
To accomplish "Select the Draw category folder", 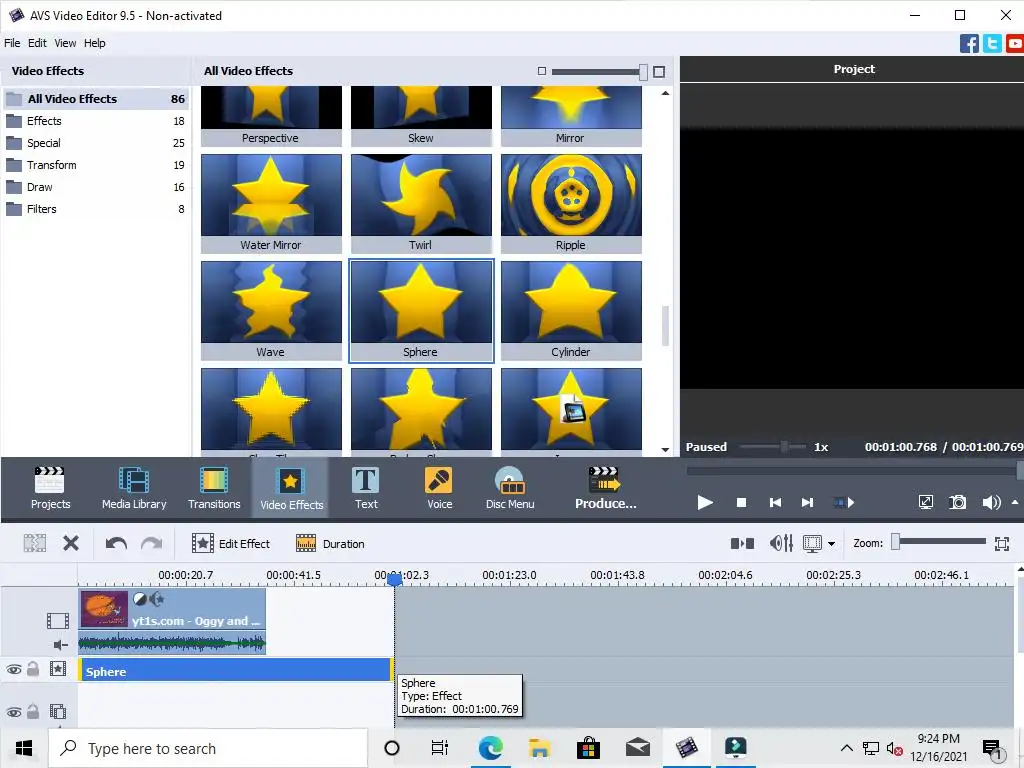I will click(x=95, y=187).
